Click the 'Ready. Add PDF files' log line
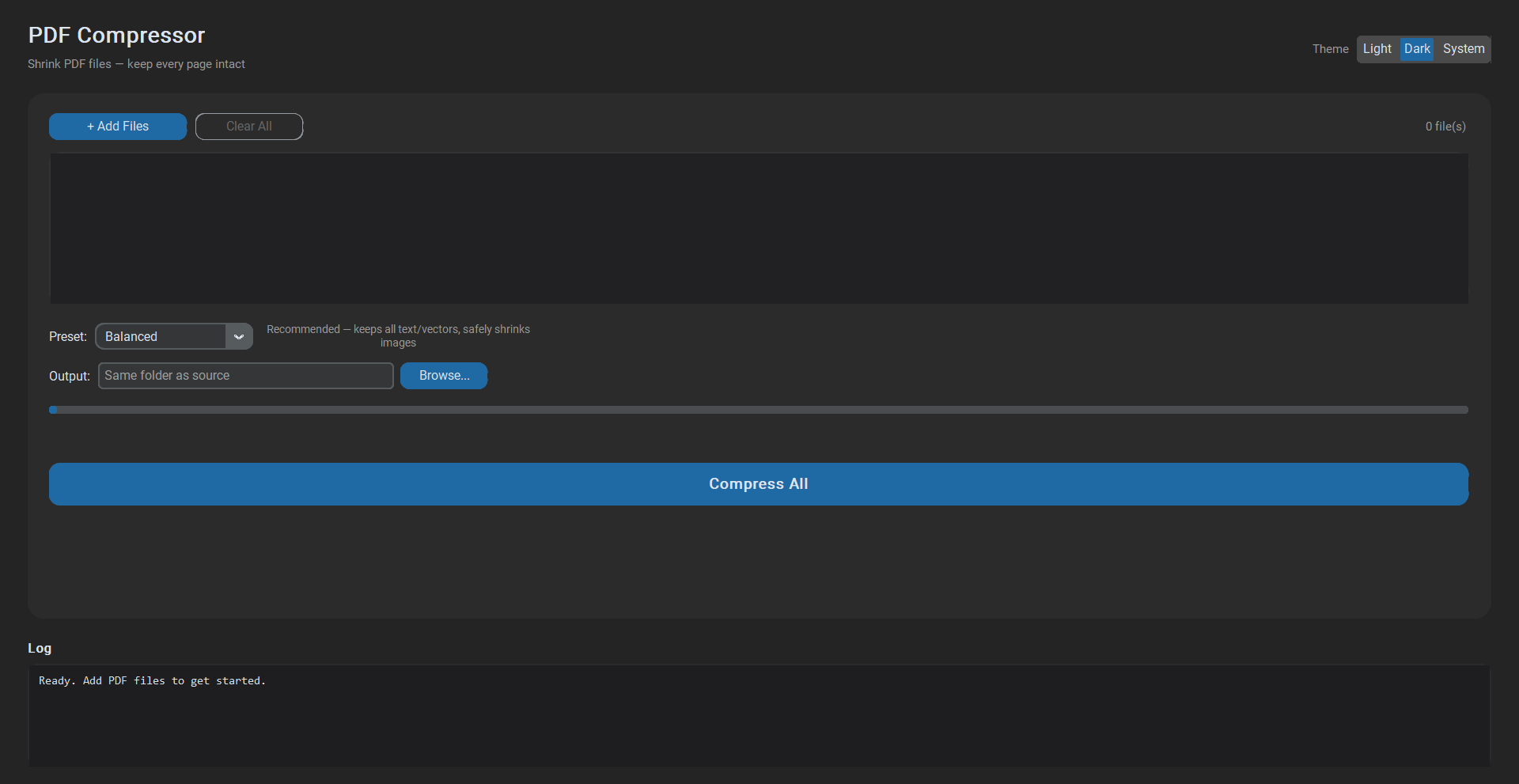The width and height of the screenshot is (1519, 784). coord(152,681)
